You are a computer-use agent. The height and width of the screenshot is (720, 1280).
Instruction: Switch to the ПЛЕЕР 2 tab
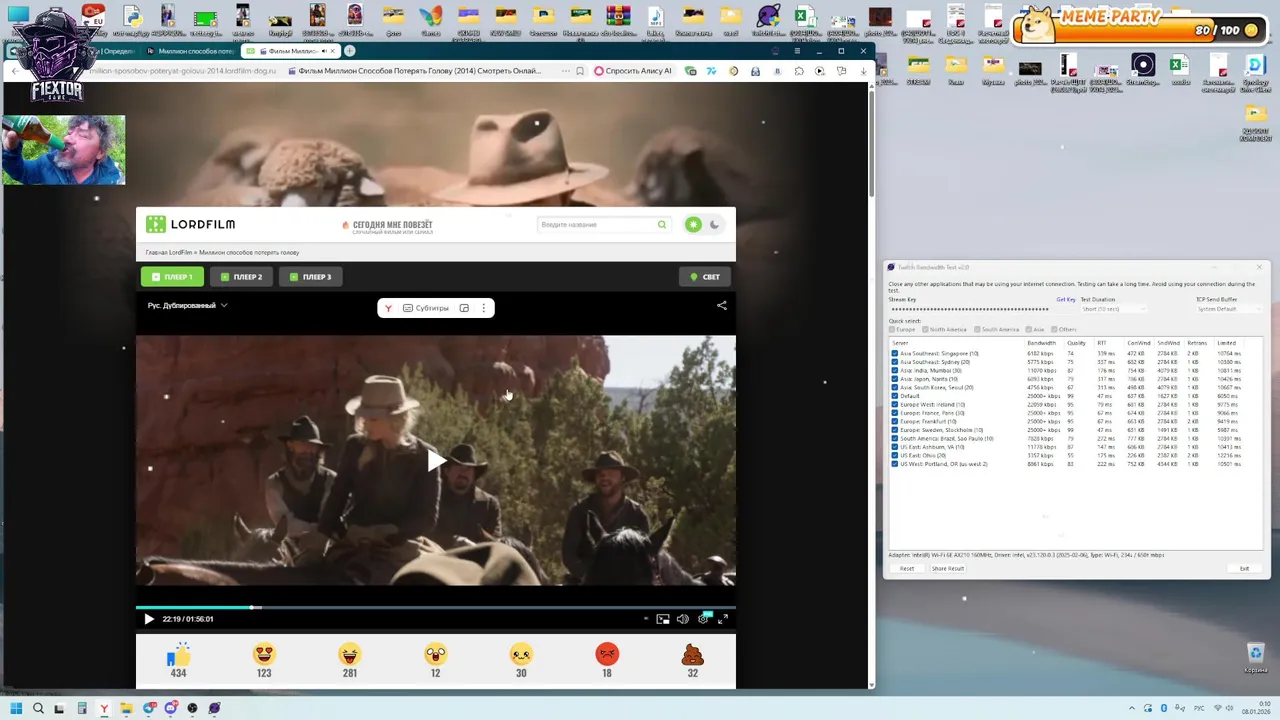pyautogui.click(x=241, y=277)
